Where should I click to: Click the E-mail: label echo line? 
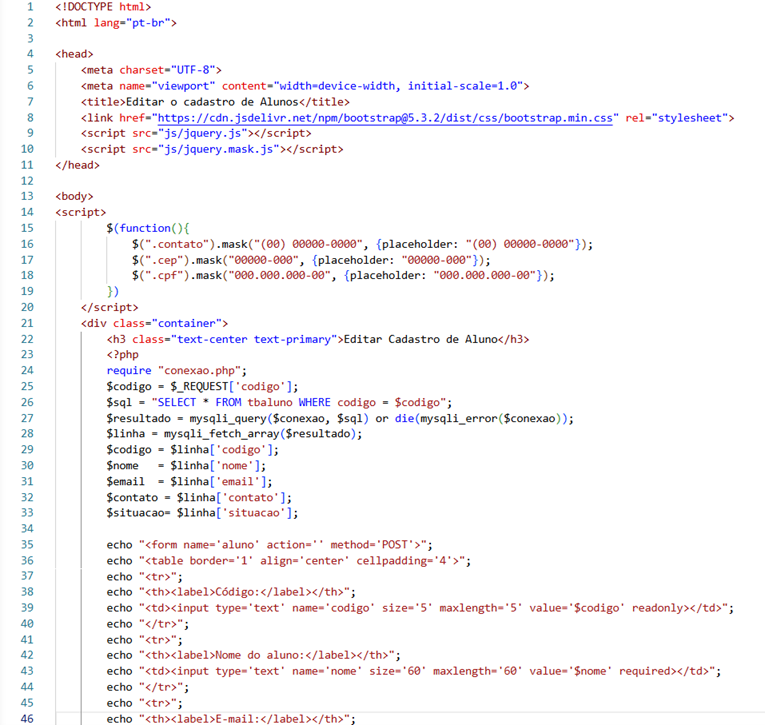231,719
